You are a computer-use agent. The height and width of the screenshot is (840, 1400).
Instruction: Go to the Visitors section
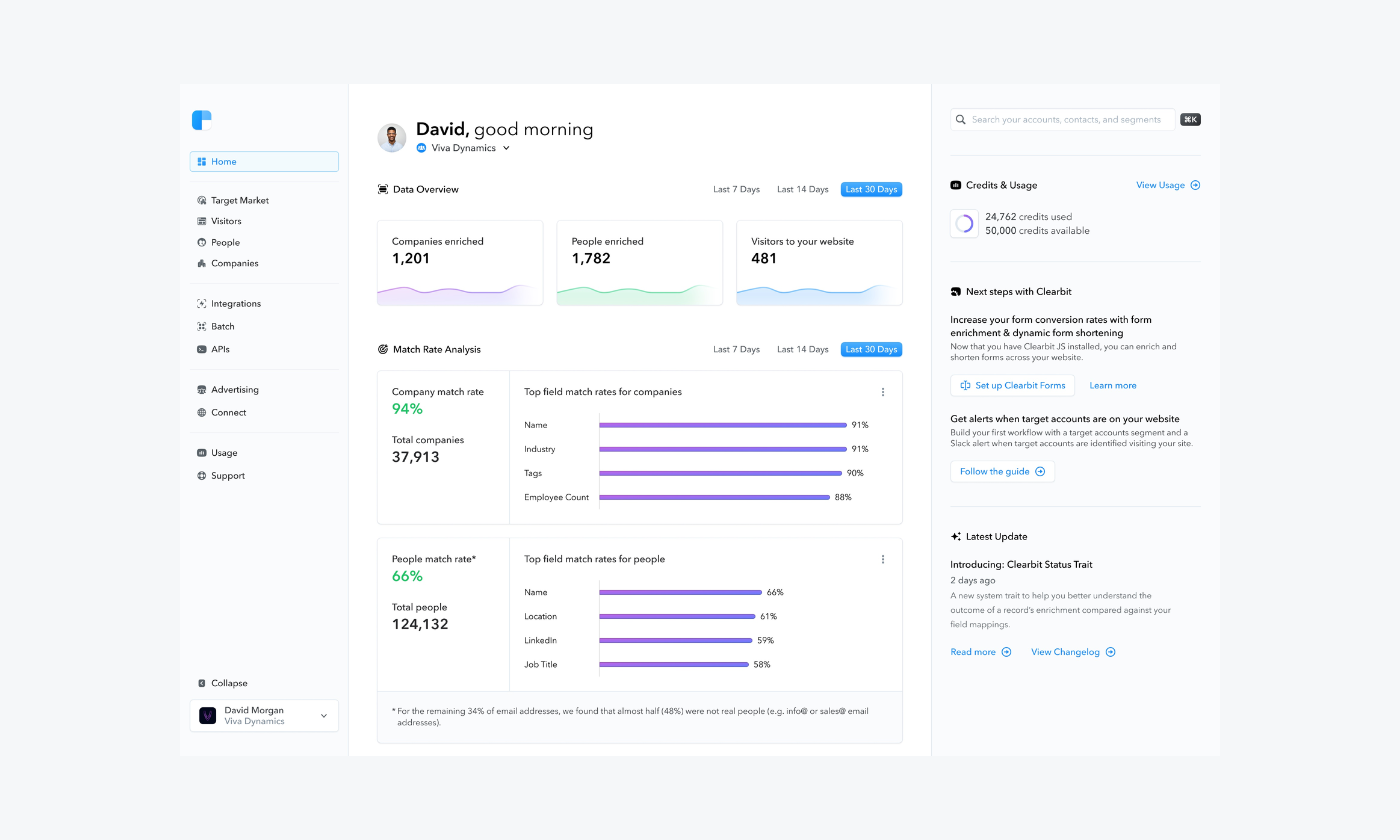[x=226, y=221]
